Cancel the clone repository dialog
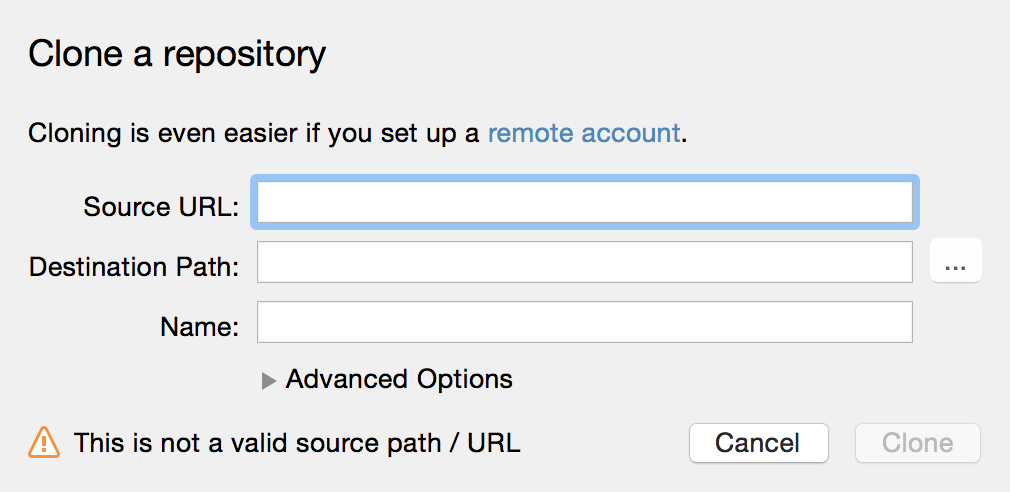 click(x=759, y=443)
